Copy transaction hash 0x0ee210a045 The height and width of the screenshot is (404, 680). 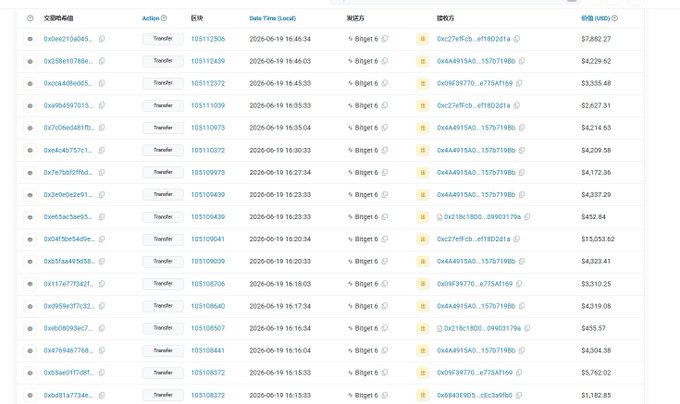coord(102,39)
